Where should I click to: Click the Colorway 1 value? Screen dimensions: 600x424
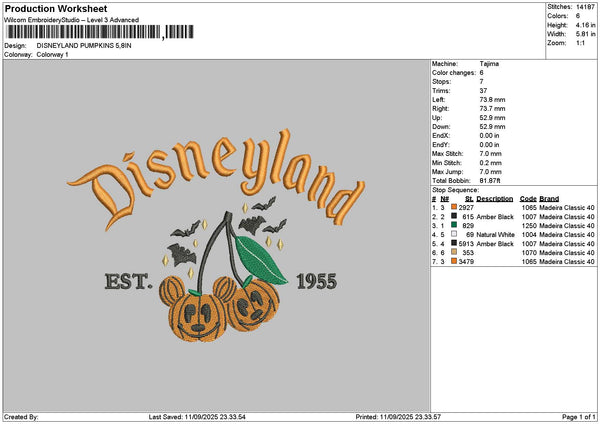click(x=52, y=55)
